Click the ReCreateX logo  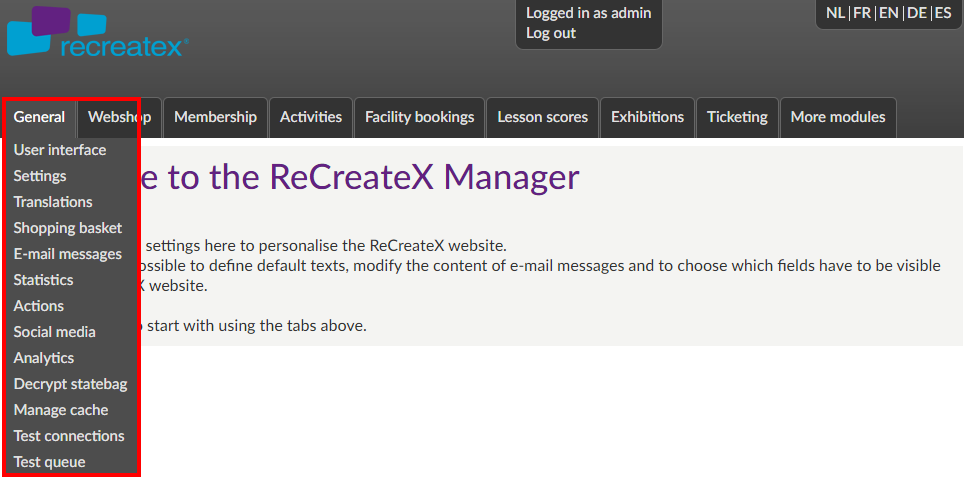pos(97,33)
